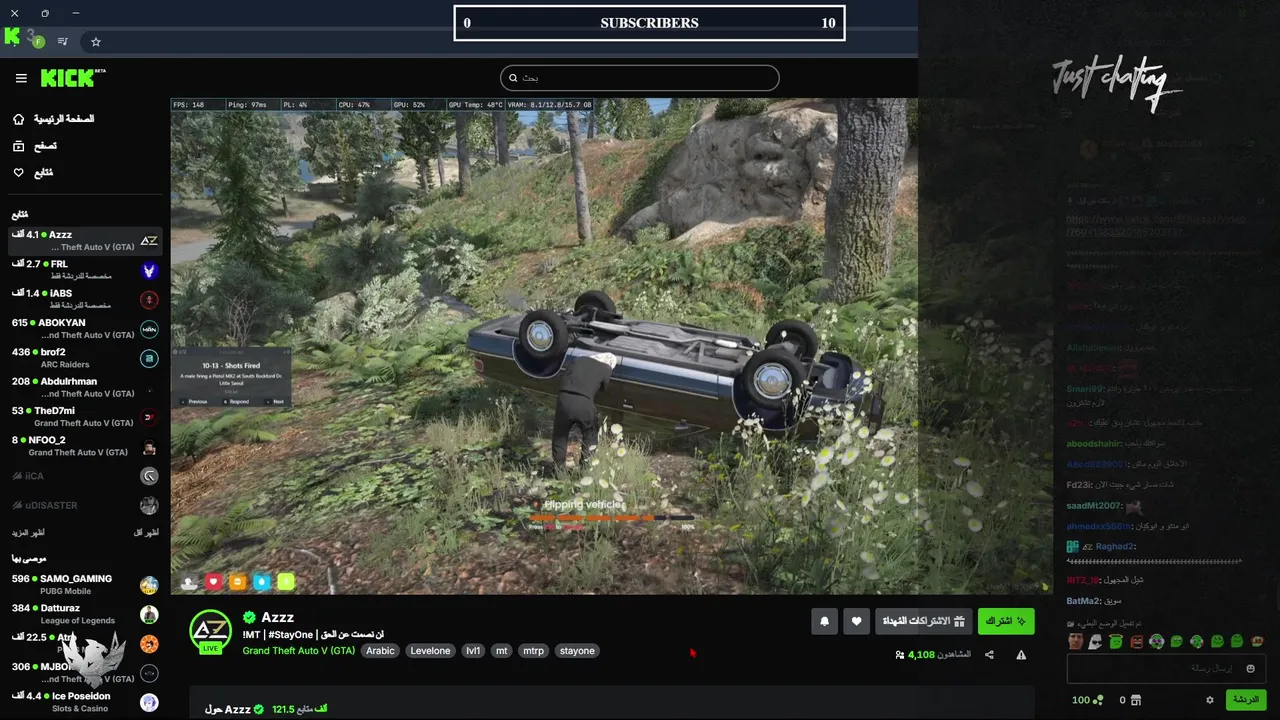The height and width of the screenshot is (720, 1280).
Task: Open ABOKYAN channel in sidebar
Action: click(84, 328)
